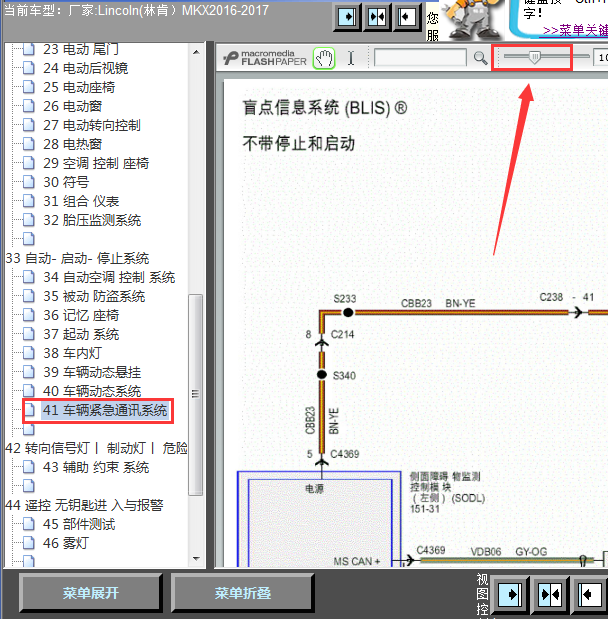The width and height of the screenshot is (608, 619).
Task: Open 26 电动窗 tree item
Action: click(72, 106)
